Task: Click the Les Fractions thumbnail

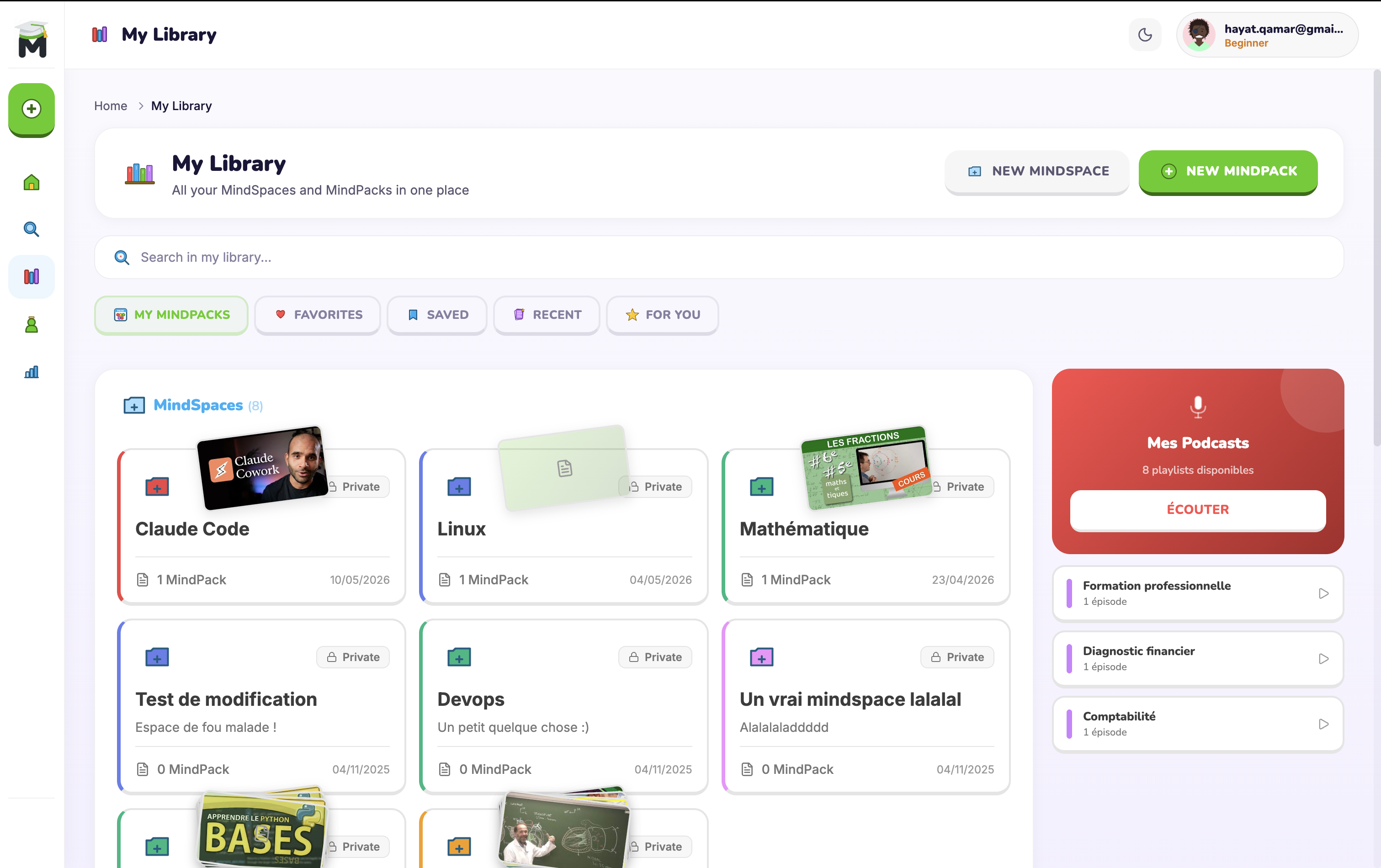Action: click(866, 467)
